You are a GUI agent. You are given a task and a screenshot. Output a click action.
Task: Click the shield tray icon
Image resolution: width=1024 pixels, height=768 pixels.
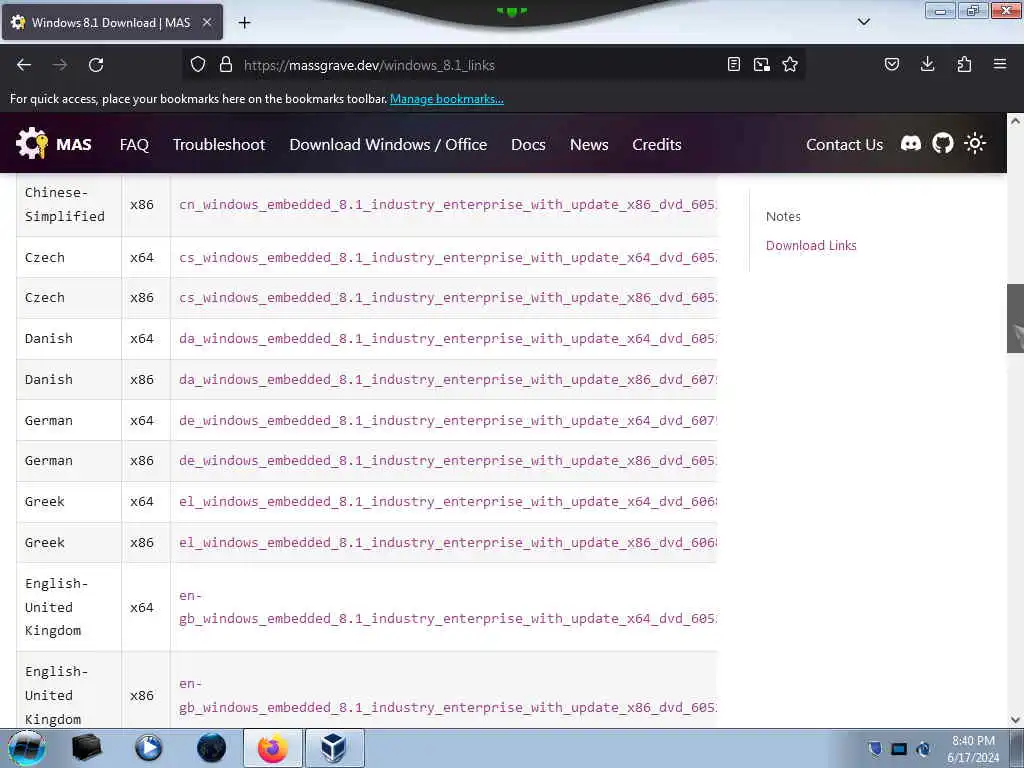click(875, 748)
